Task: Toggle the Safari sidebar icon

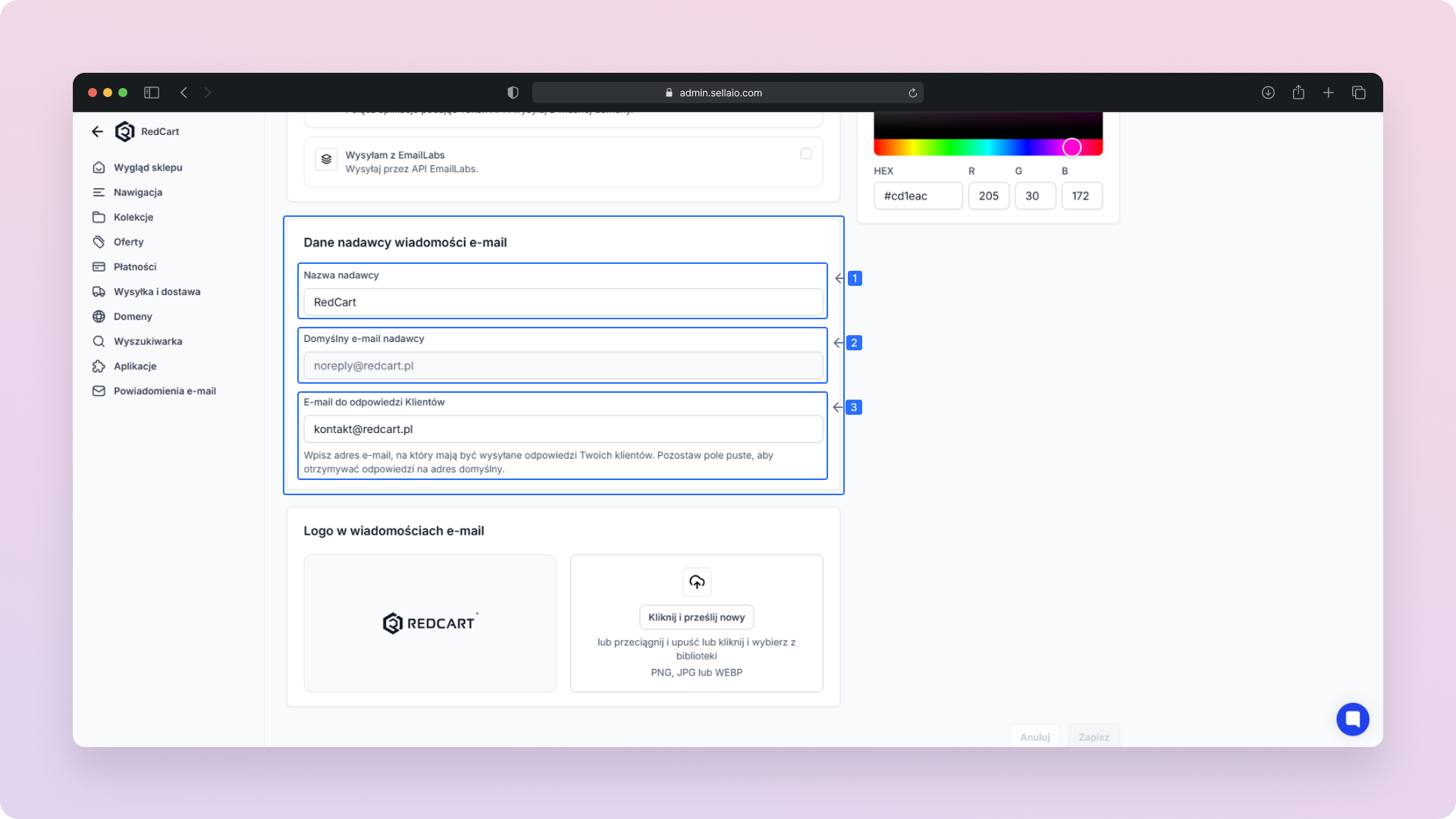Action: 152,93
